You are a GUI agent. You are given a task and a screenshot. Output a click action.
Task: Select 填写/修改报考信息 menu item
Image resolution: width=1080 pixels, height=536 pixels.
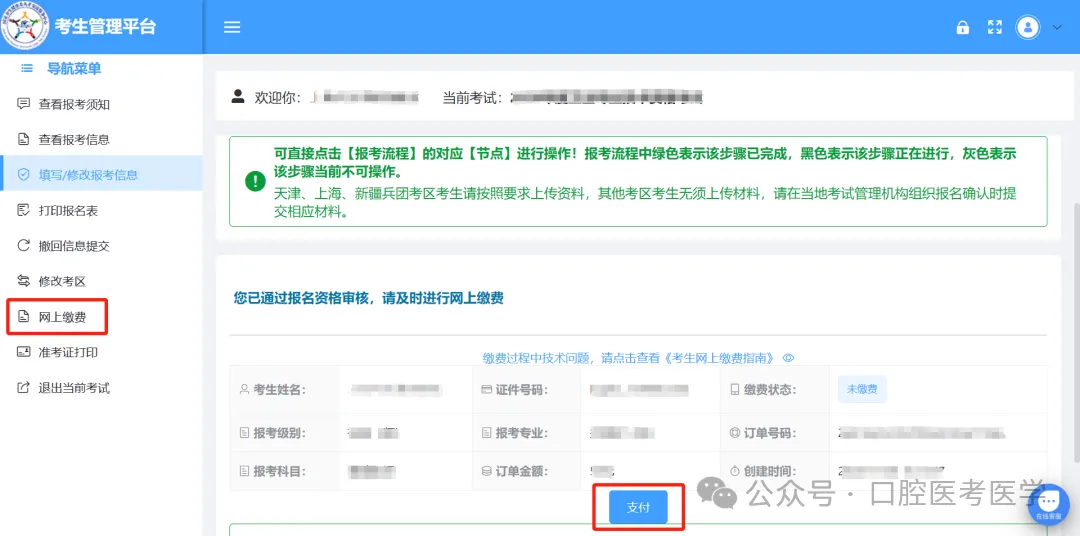[101, 174]
